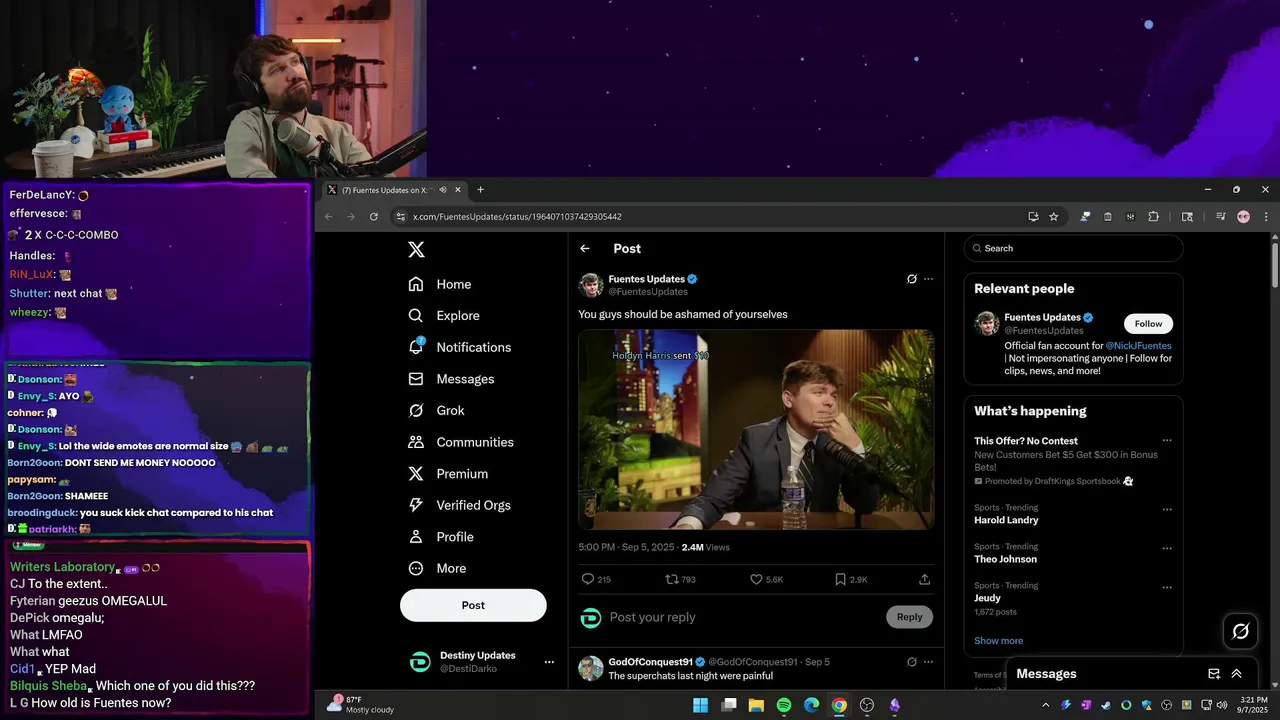Open Profile in the sidebar
The width and height of the screenshot is (1280, 720).
[x=441, y=537]
